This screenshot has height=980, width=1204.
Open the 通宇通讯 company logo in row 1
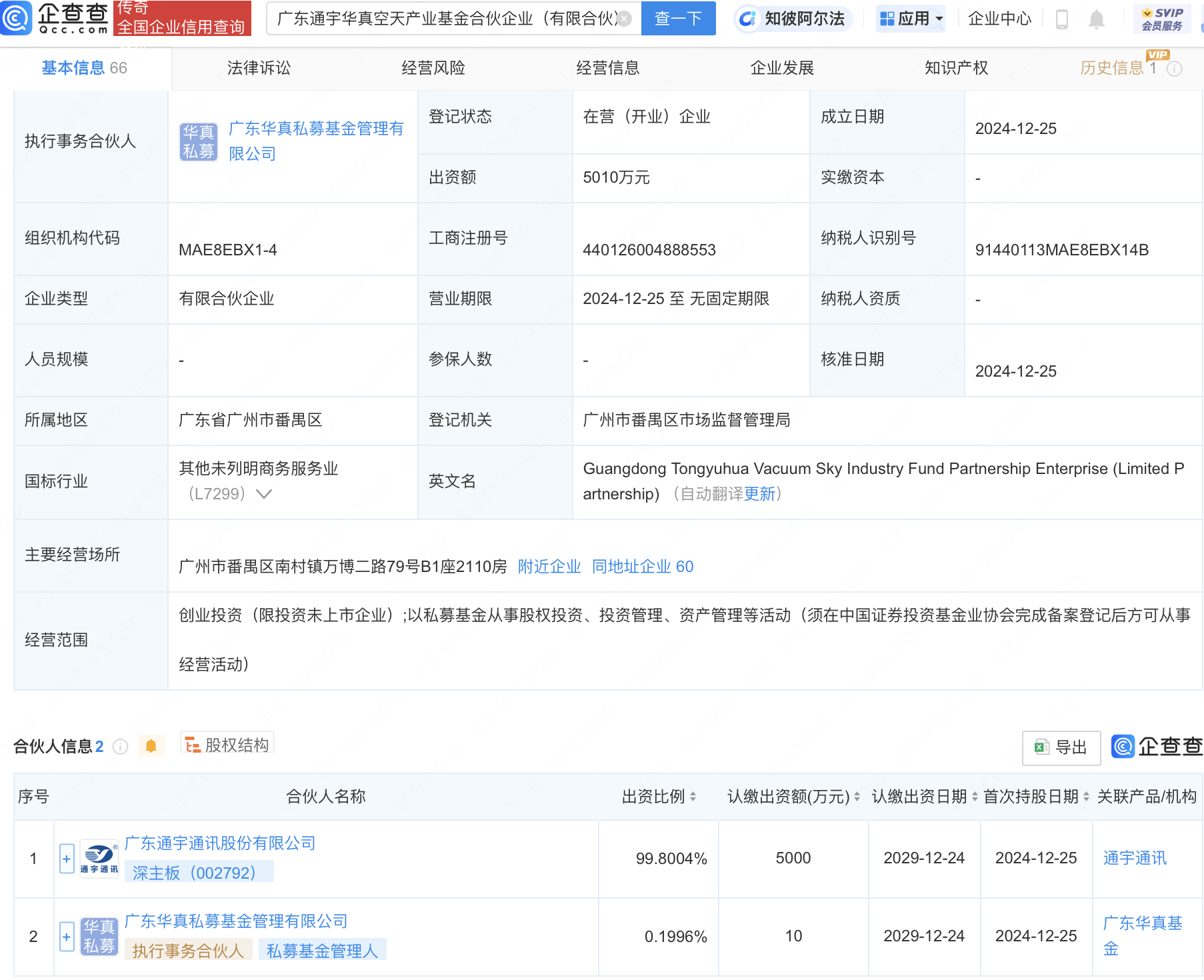click(x=99, y=859)
